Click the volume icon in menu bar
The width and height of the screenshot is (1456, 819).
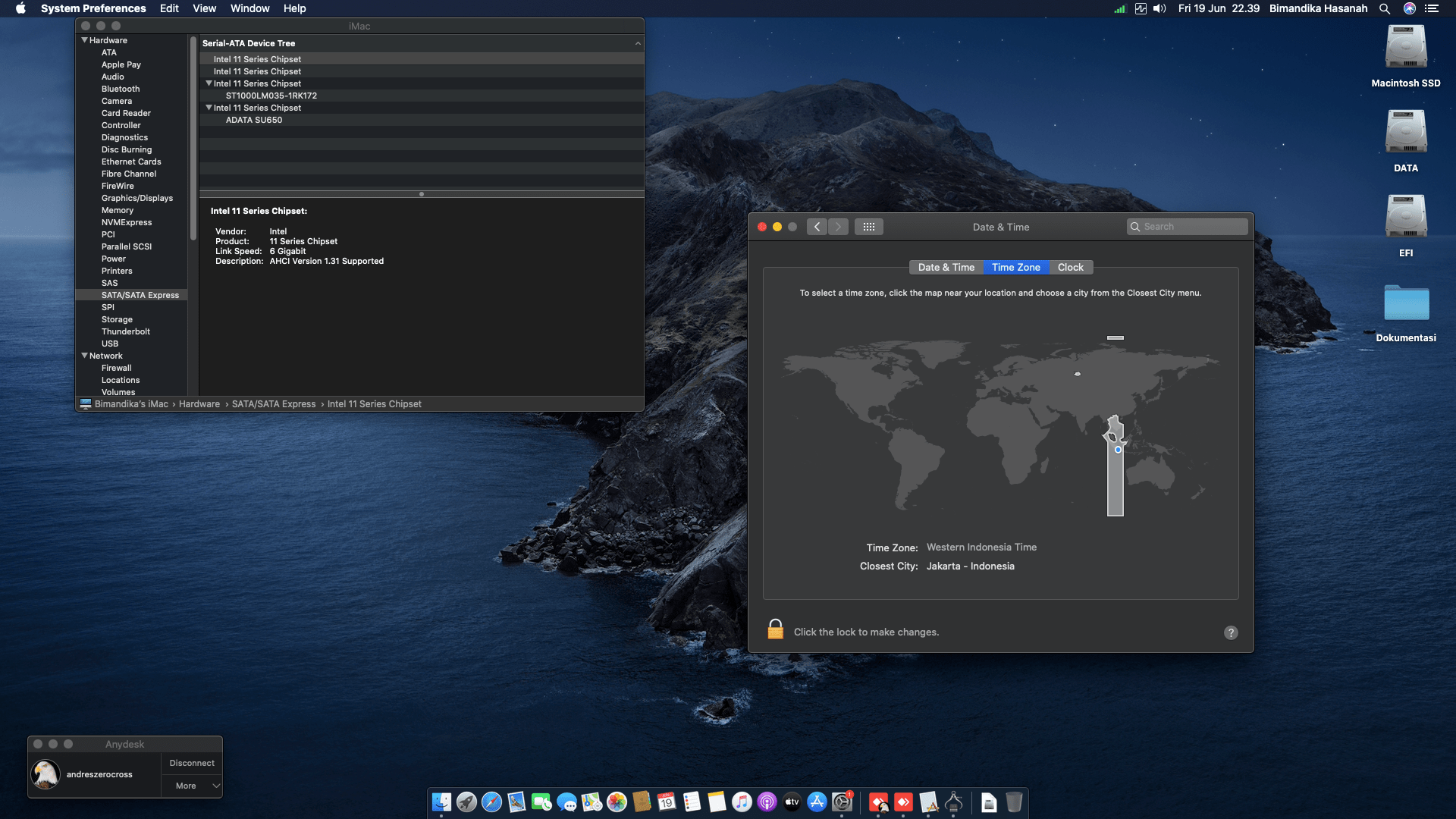1159,8
